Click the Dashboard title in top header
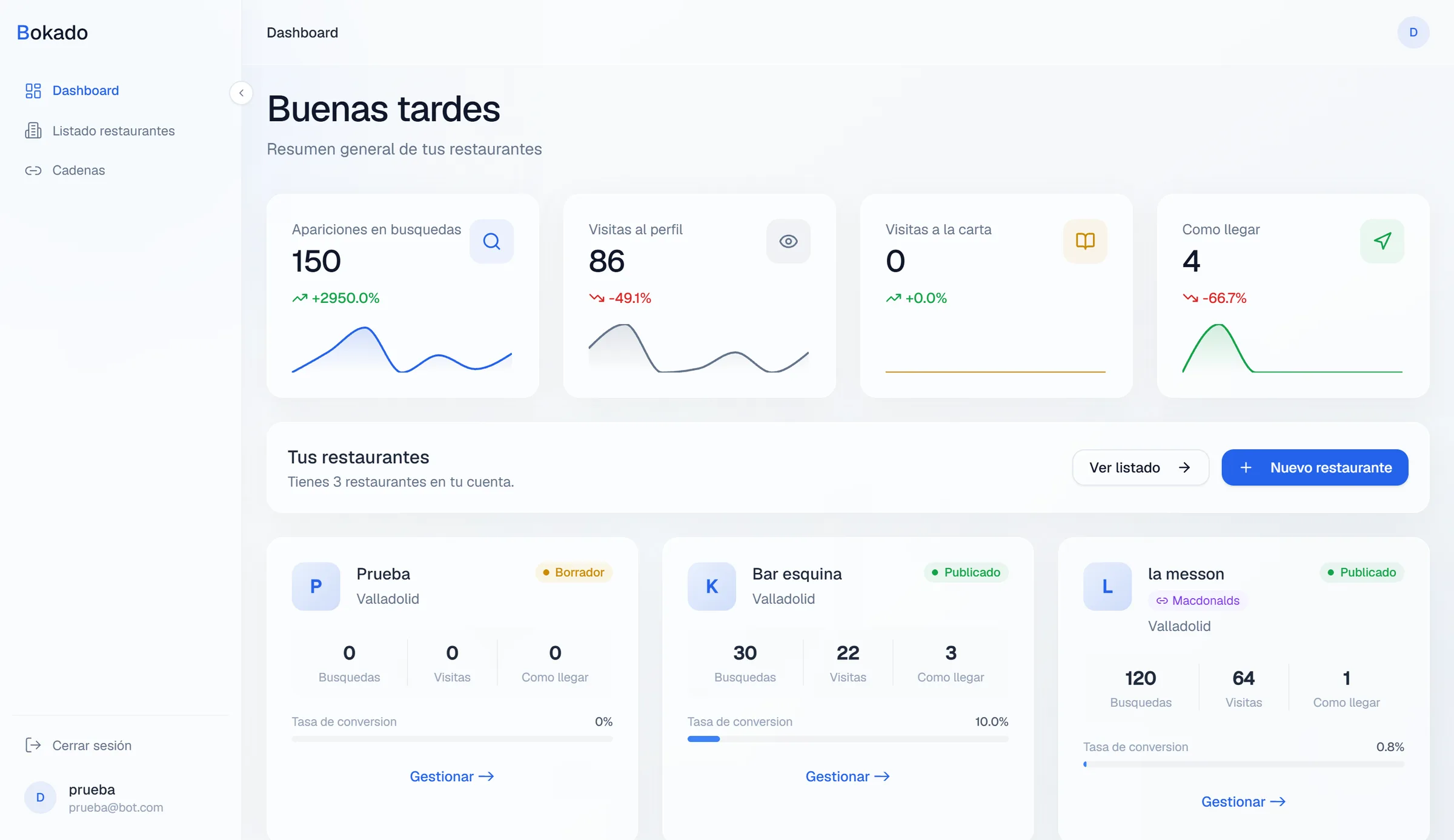Viewport: 1454px width, 840px height. (x=302, y=33)
